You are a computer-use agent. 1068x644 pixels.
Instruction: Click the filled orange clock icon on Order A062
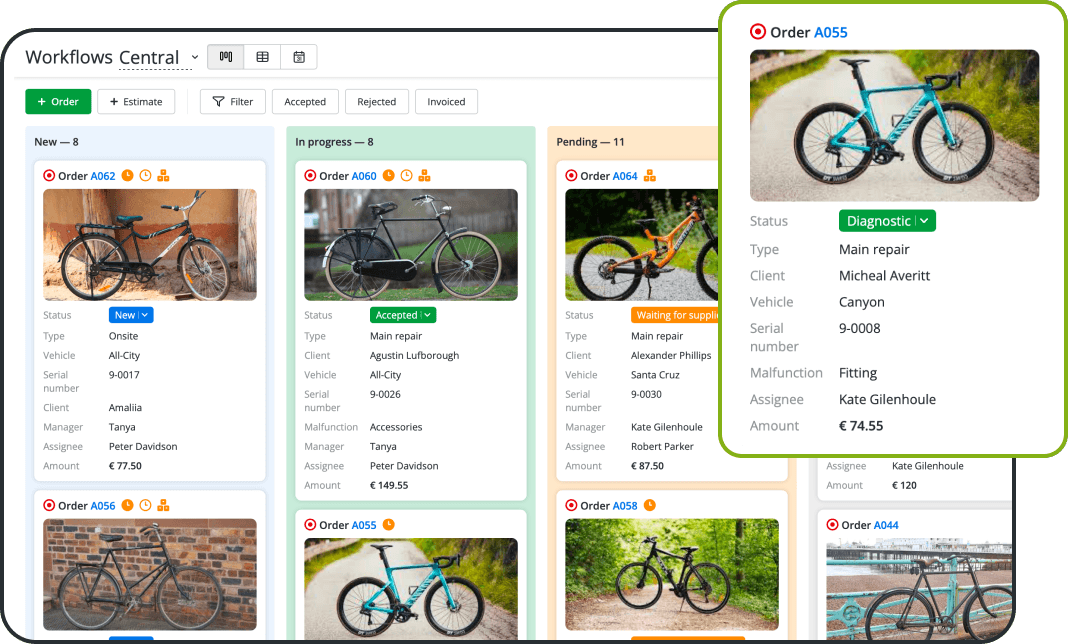point(127,176)
